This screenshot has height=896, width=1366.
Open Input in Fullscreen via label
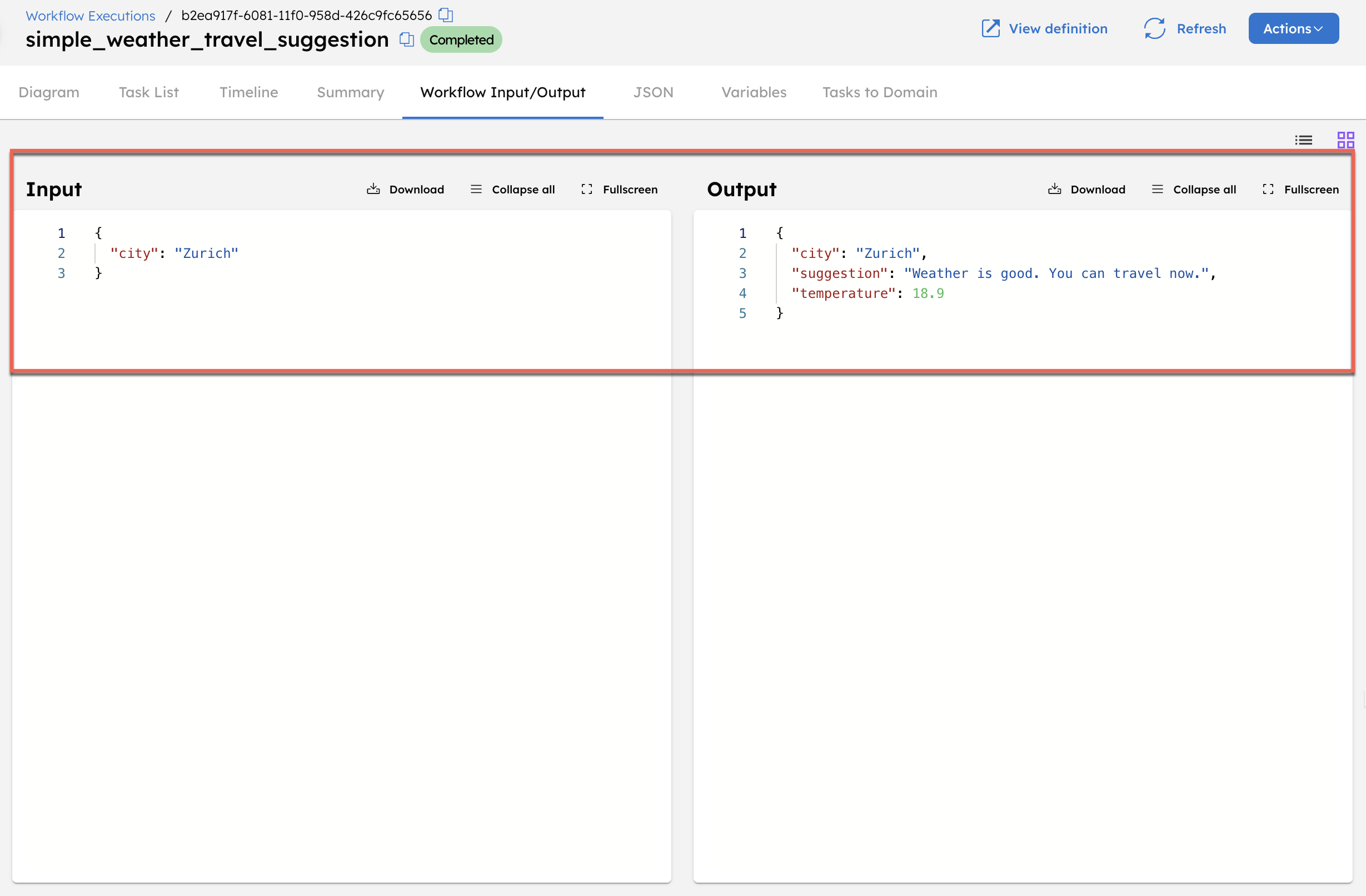tap(630, 190)
